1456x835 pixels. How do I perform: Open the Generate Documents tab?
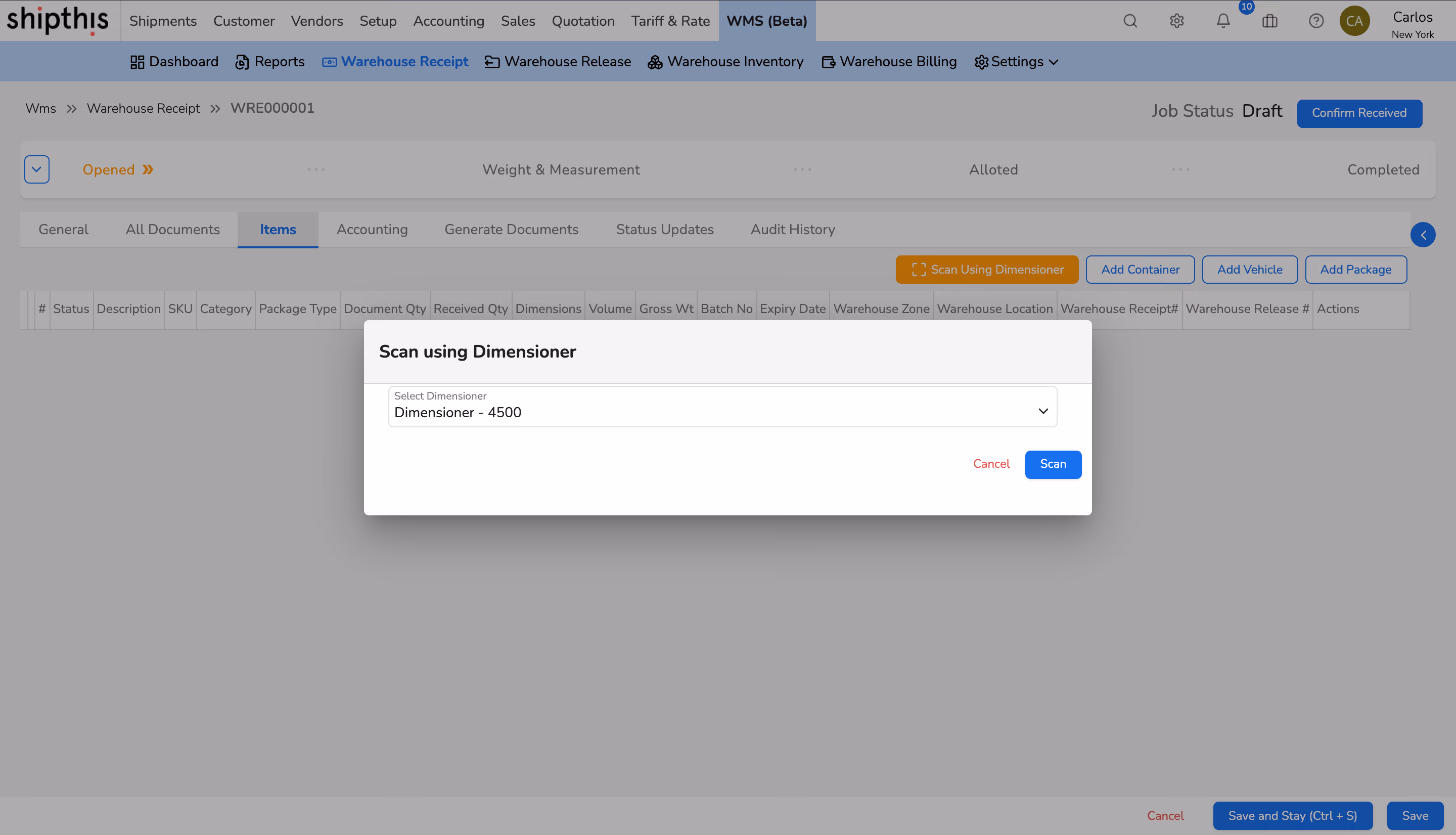511,230
